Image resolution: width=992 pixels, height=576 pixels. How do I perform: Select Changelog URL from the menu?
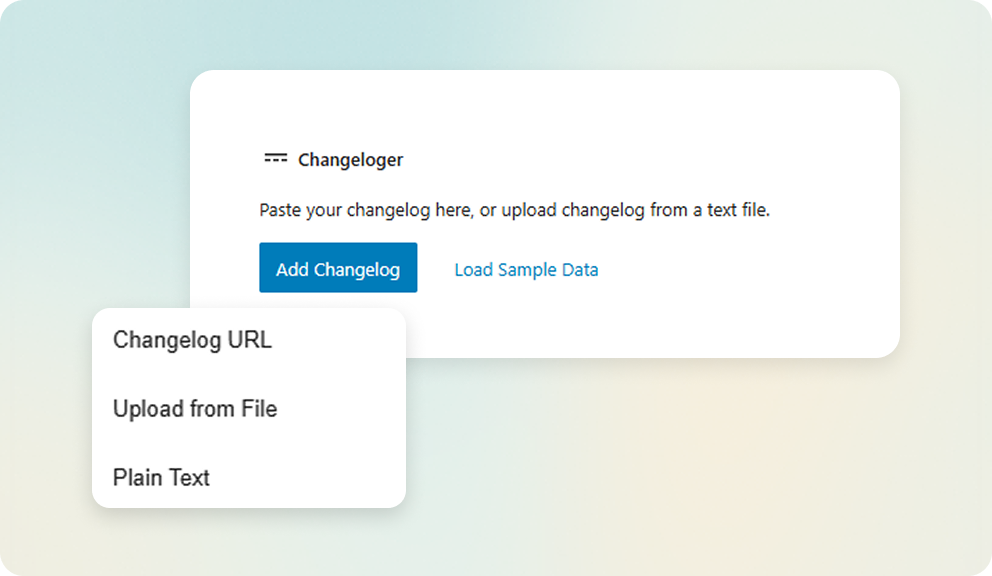tap(192, 340)
